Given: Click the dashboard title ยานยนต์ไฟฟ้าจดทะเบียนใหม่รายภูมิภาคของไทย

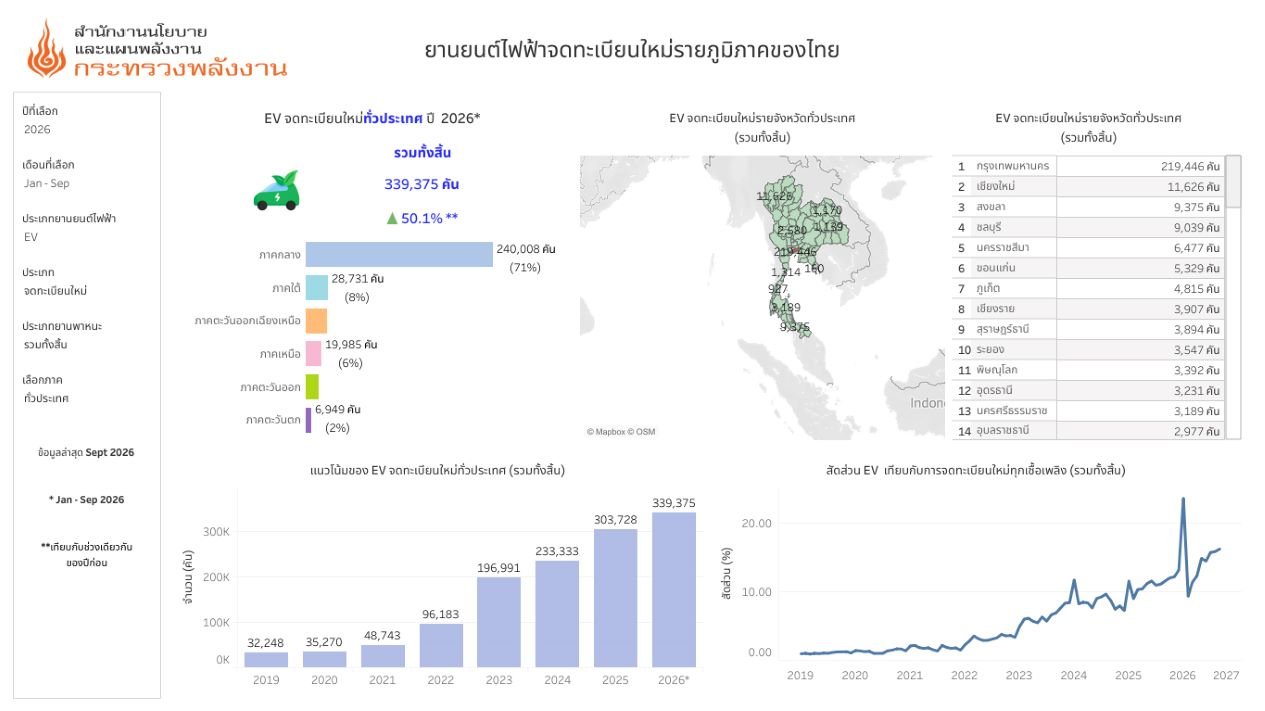Looking at the screenshot, I should pyautogui.click(x=632, y=50).
